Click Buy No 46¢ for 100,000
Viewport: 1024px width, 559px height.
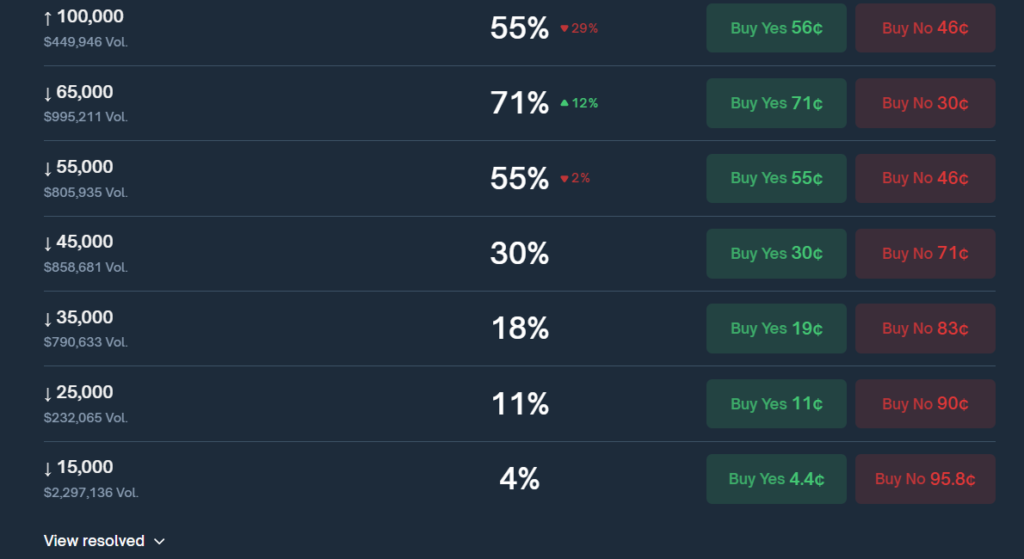[925, 28]
